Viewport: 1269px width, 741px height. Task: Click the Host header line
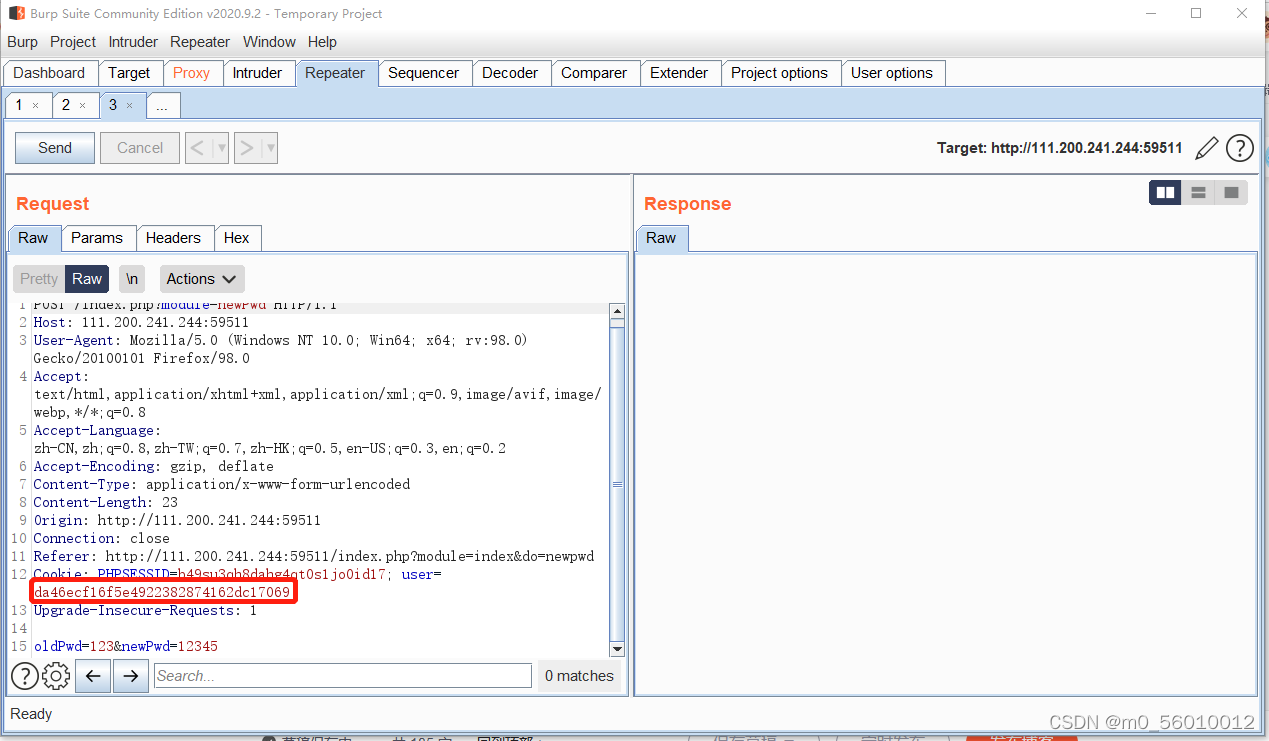click(141, 323)
